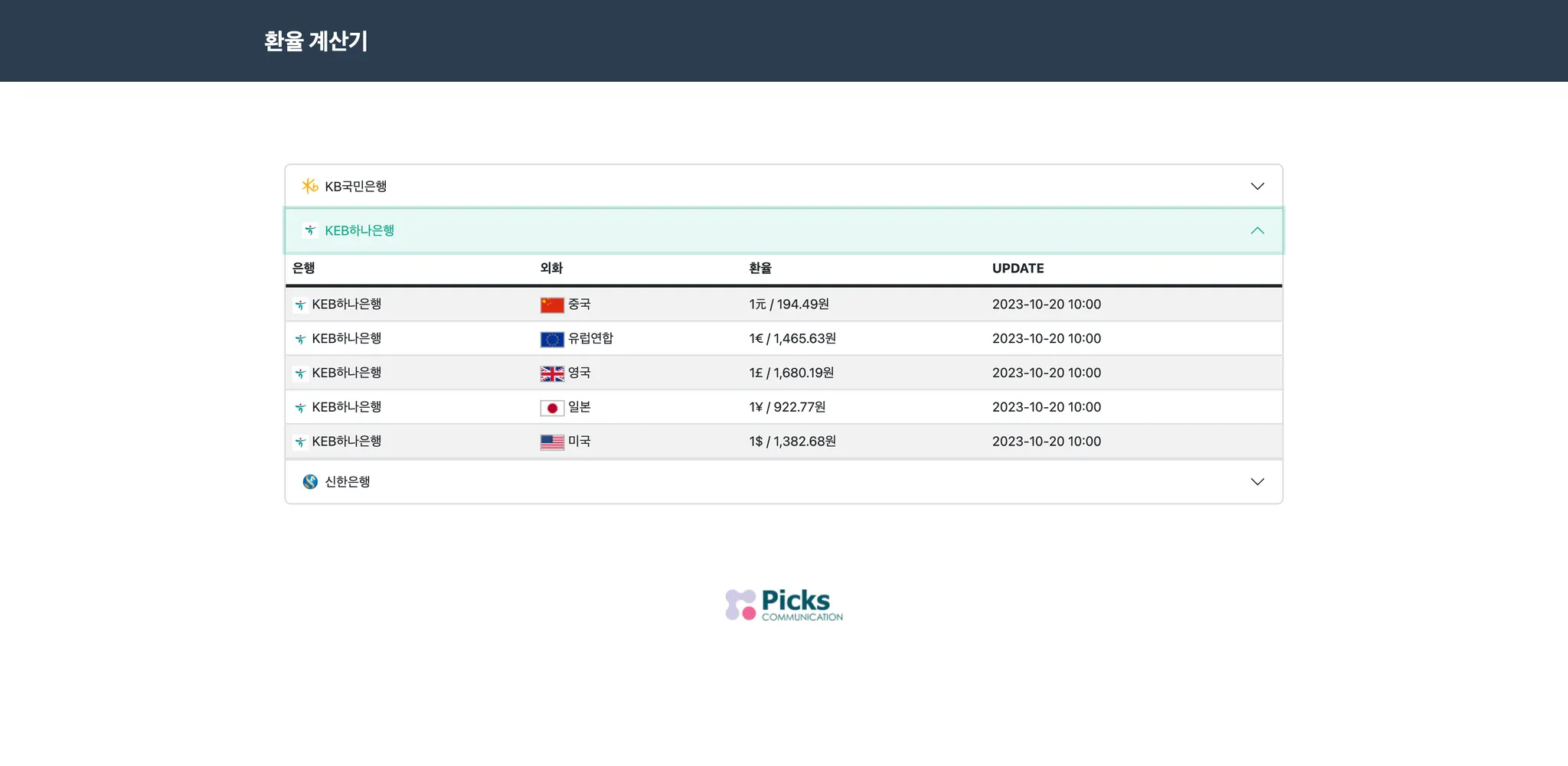This screenshot has height=766, width=1568.
Task: Select the 중국 currency label
Action: (x=580, y=304)
